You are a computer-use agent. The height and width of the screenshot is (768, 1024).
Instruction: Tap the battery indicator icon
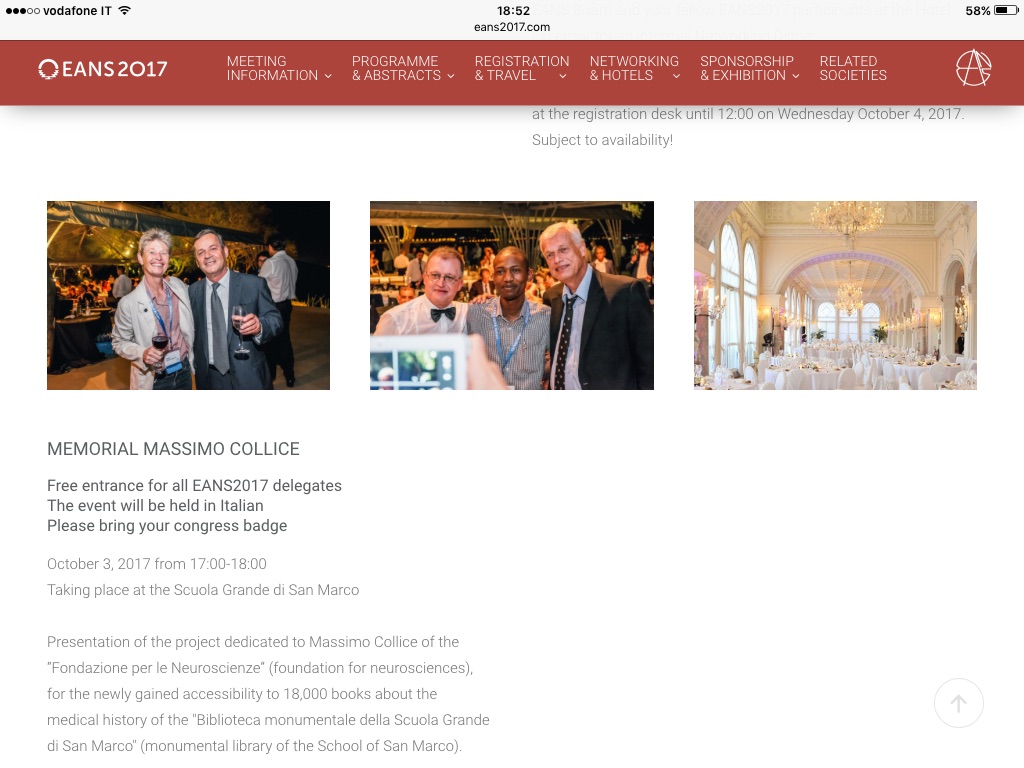click(1006, 10)
